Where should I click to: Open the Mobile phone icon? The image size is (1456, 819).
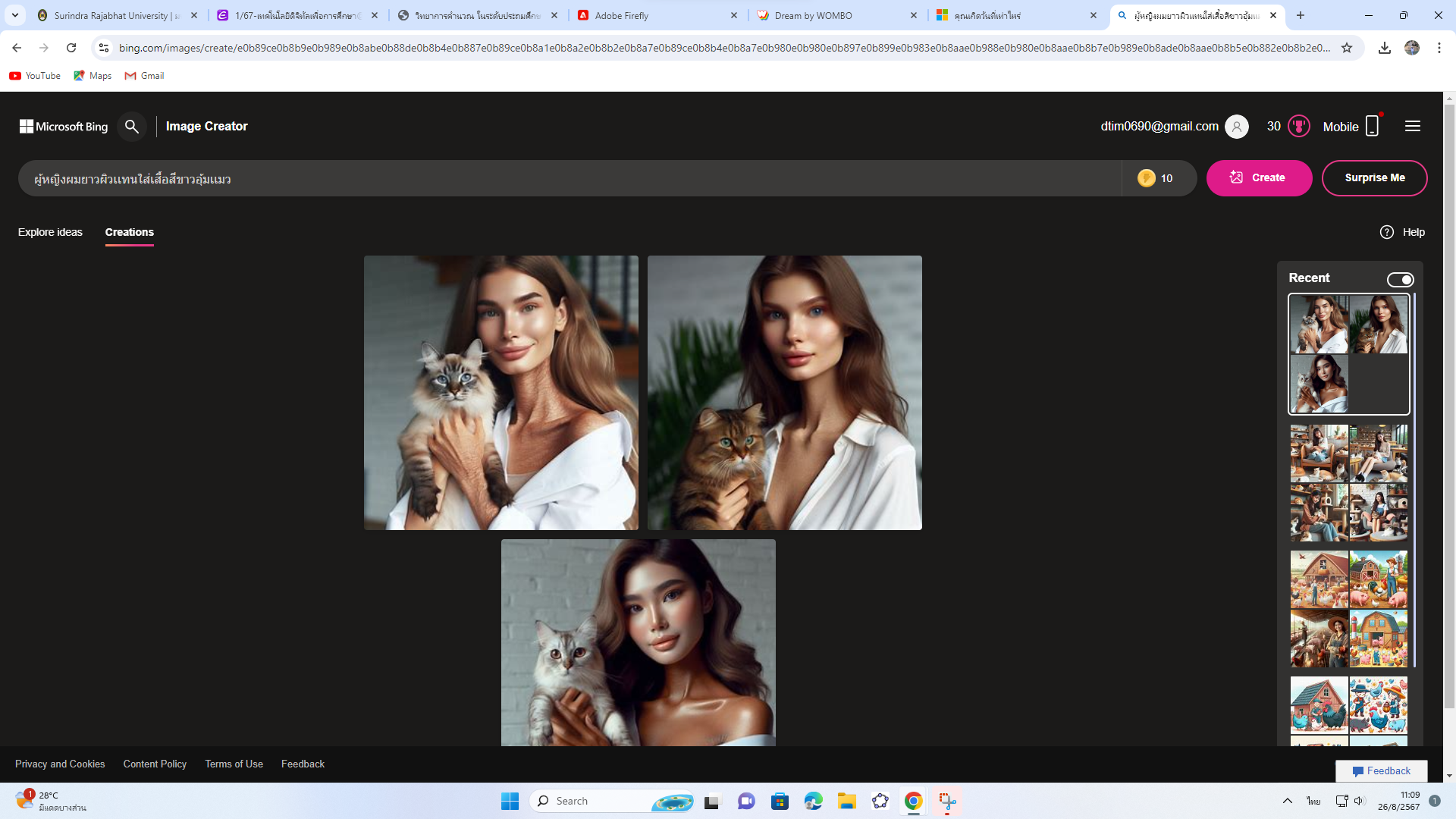coord(1372,127)
